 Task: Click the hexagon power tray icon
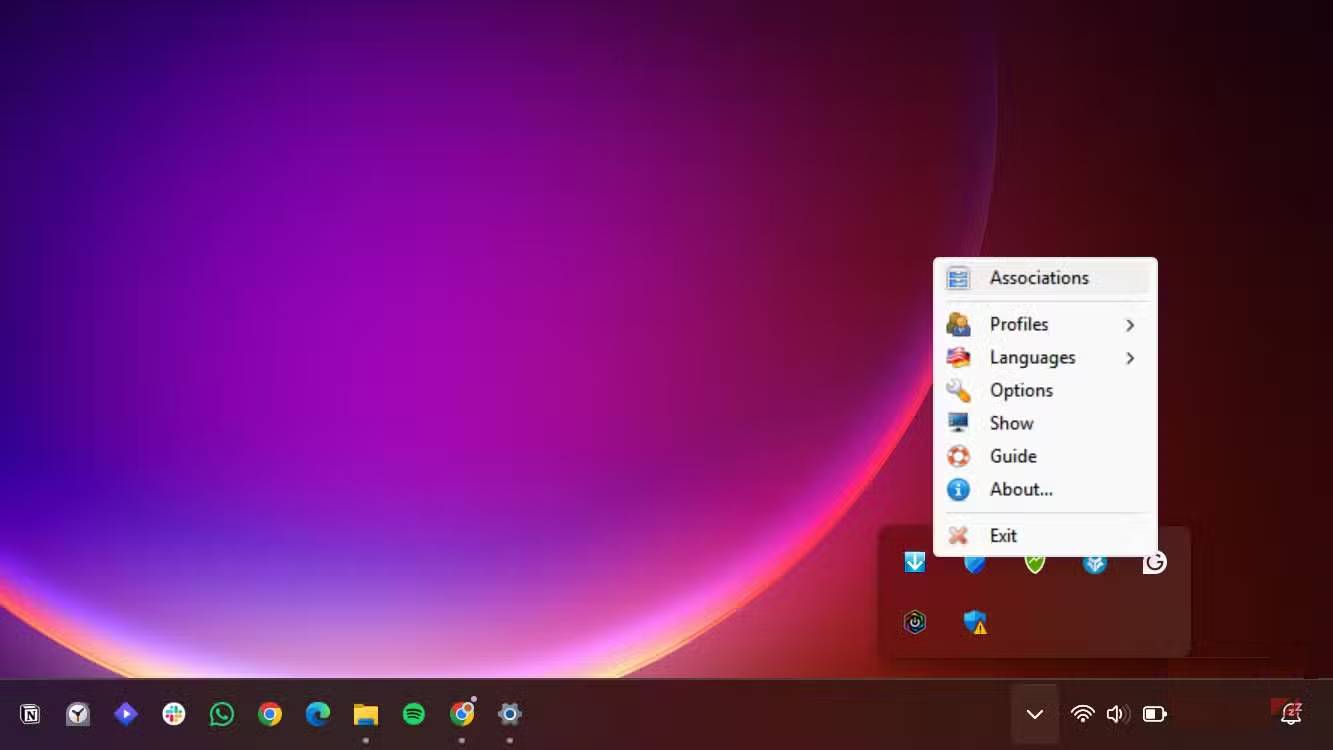pyautogui.click(x=915, y=622)
